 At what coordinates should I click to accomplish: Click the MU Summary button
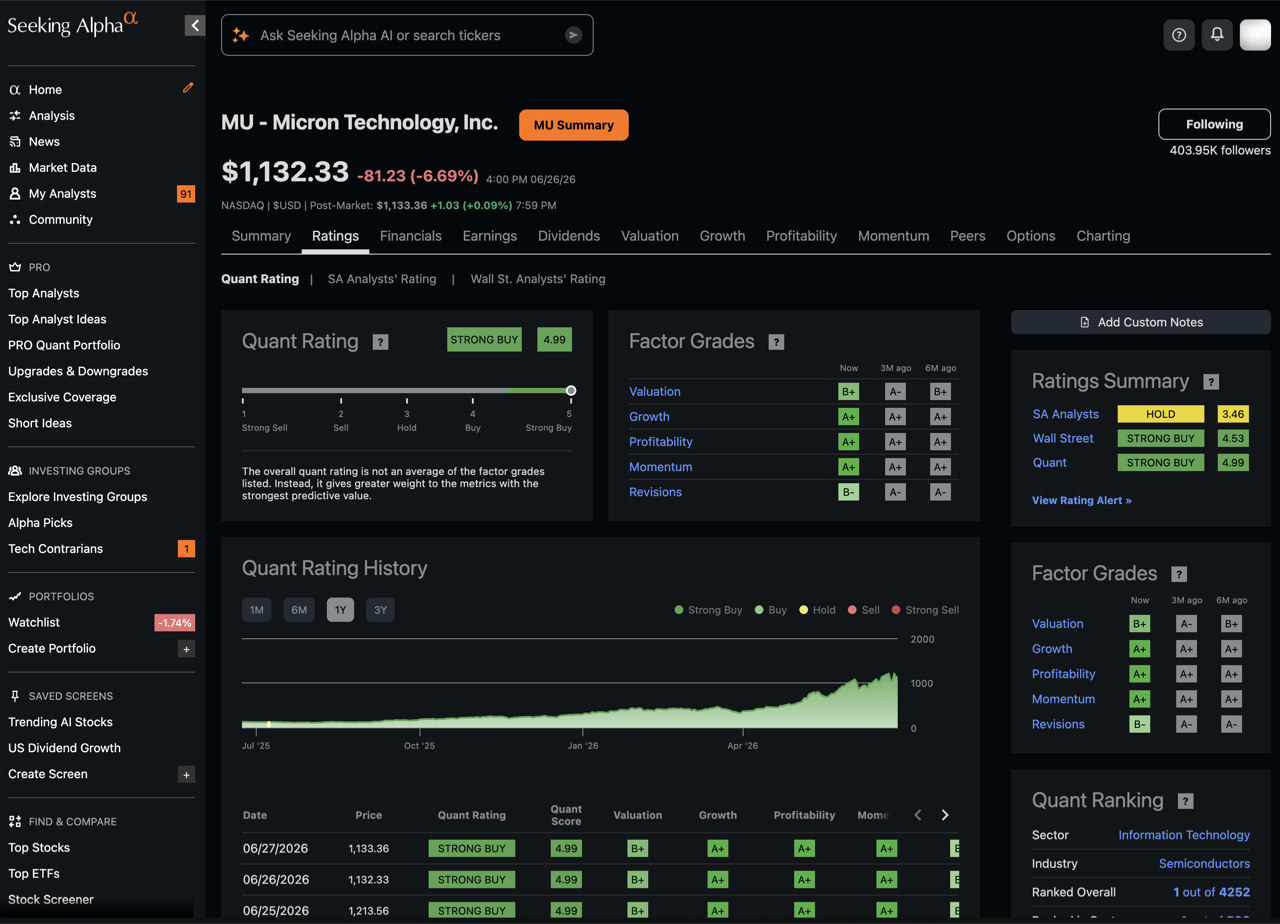[574, 125]
